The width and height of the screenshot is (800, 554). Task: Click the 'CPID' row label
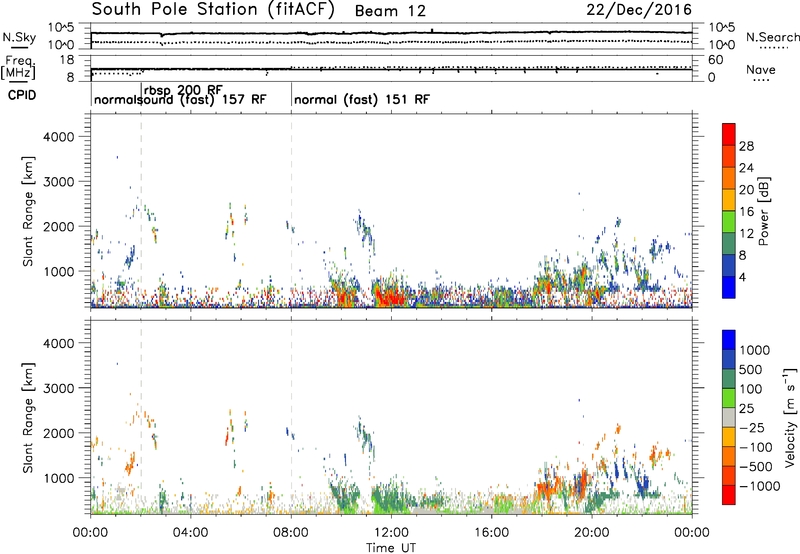click(x=22, y=95)
